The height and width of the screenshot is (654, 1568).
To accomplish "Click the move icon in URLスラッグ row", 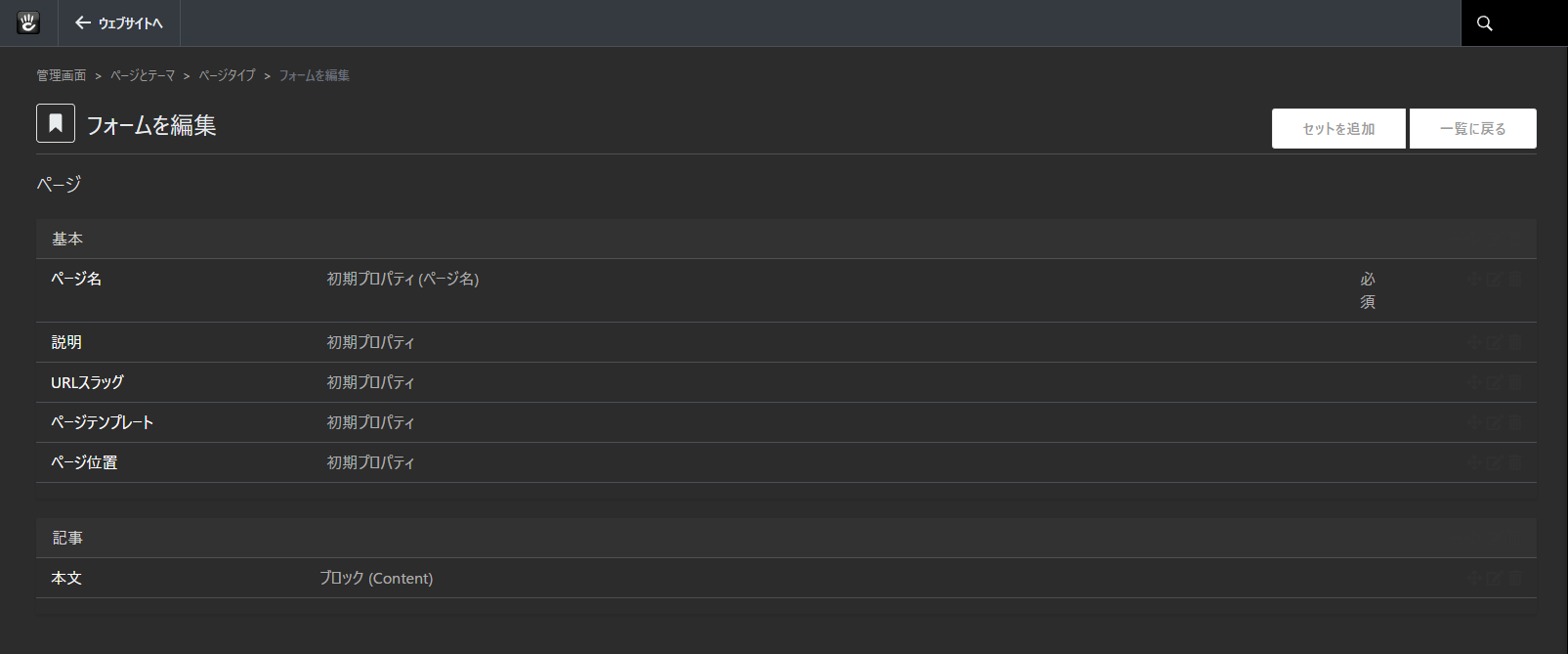I will 1474,382.
